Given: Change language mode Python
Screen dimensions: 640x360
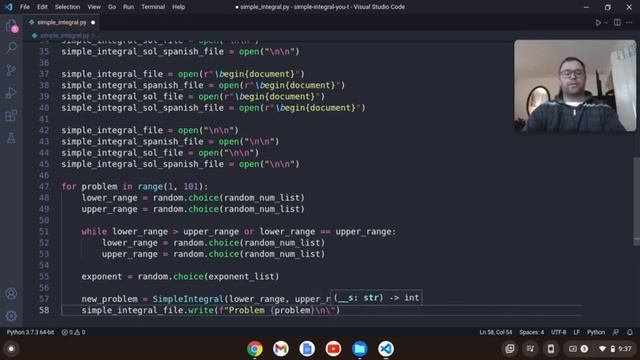Looking at the screenshot, I should click(596, 332).
